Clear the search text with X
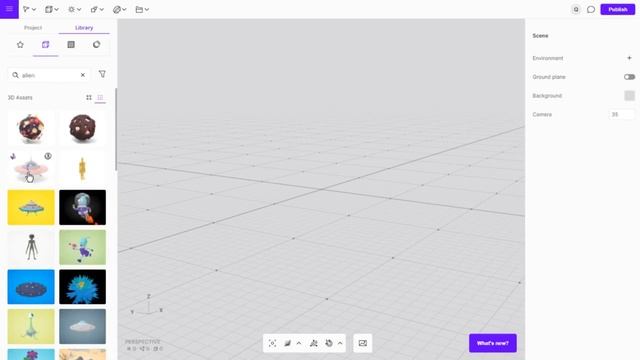 point(83,75)
